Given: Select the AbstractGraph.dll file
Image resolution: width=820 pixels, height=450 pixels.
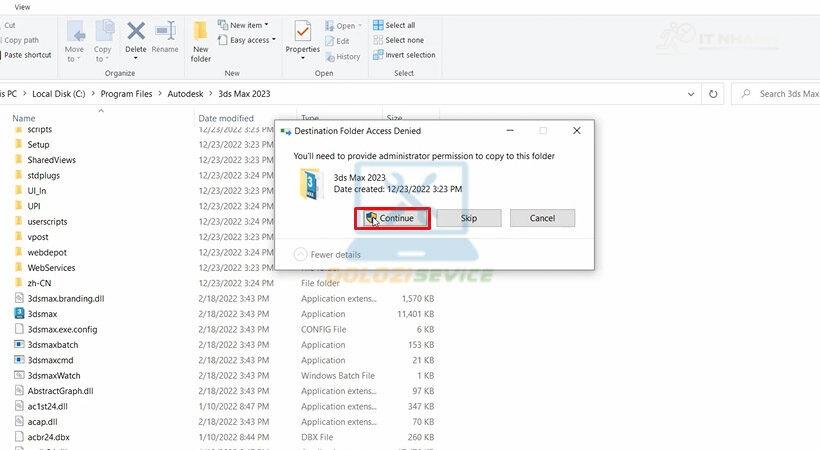Looking at the screenshot, I should (60, 391).
